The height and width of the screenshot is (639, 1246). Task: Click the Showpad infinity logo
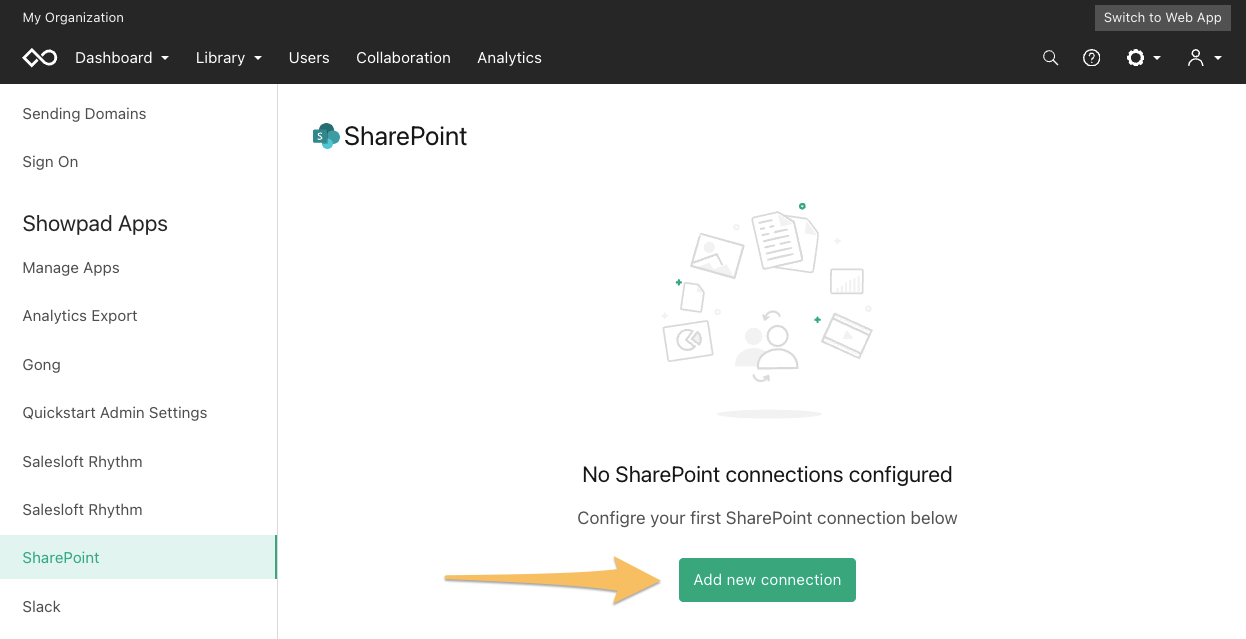[40, 58]
